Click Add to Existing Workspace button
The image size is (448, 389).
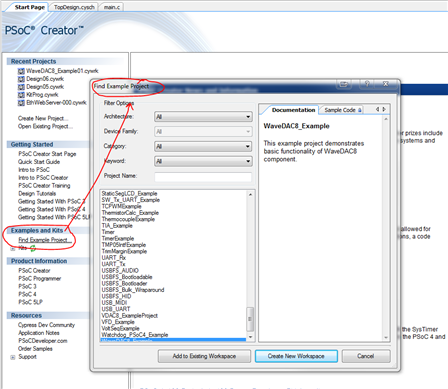coord(204,356)
